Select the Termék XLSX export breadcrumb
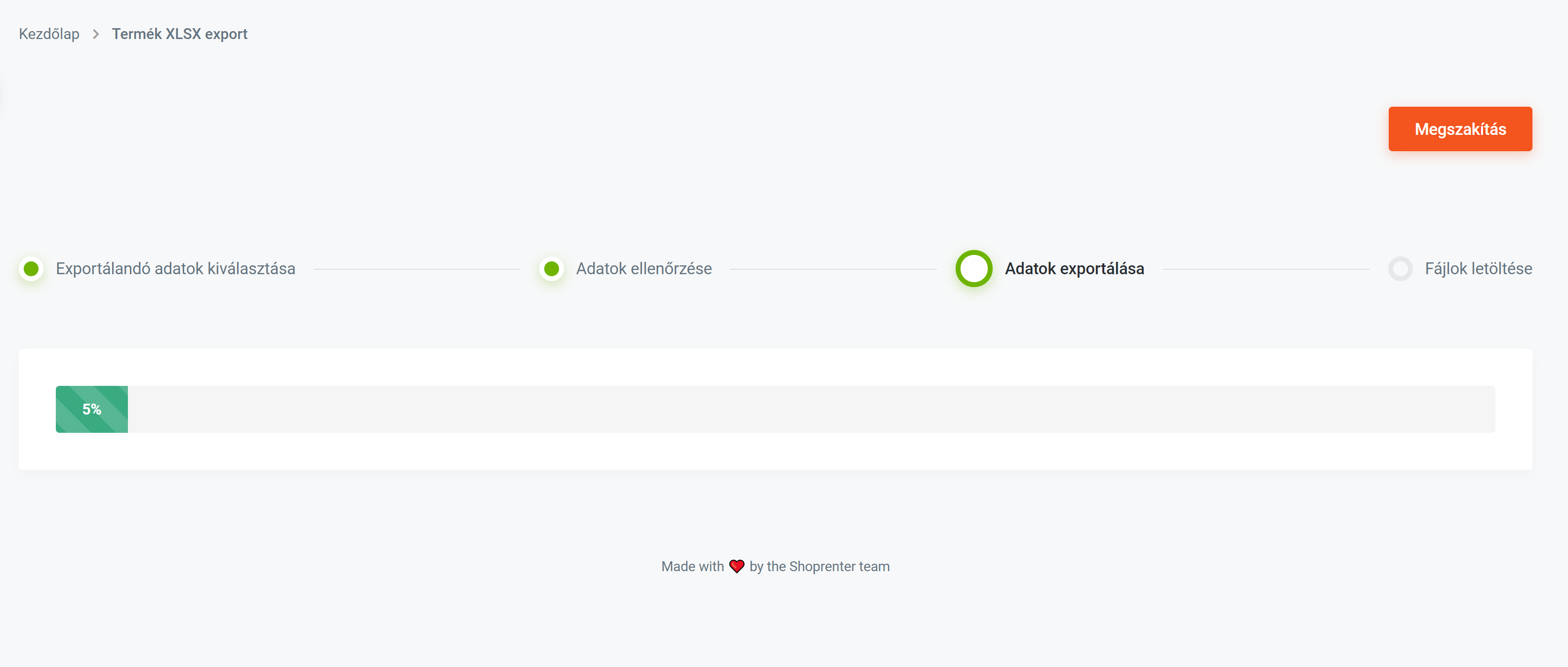The height and width of the screenshot is (667, 1568). (180, 34)
